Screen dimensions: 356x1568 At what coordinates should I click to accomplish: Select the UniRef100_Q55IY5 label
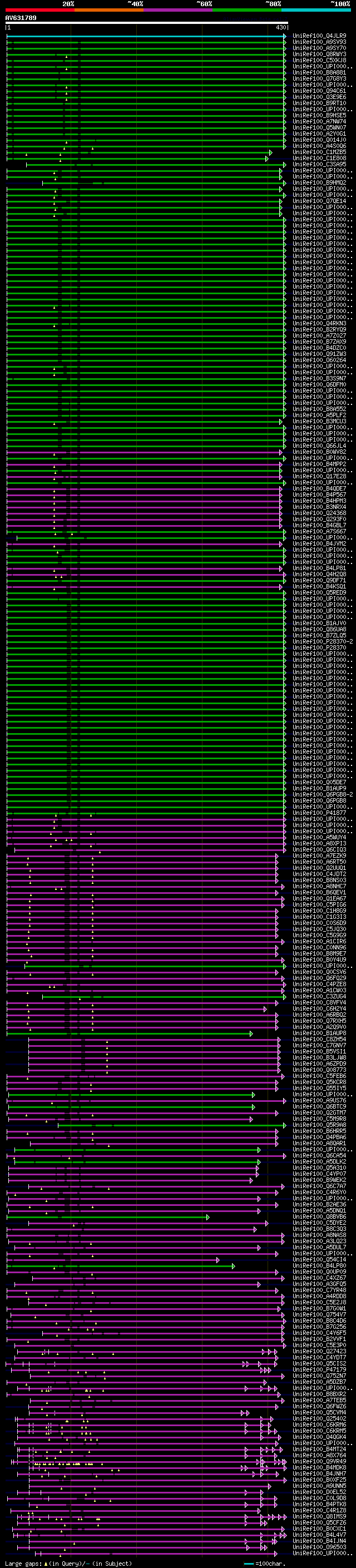(319, 1088)
